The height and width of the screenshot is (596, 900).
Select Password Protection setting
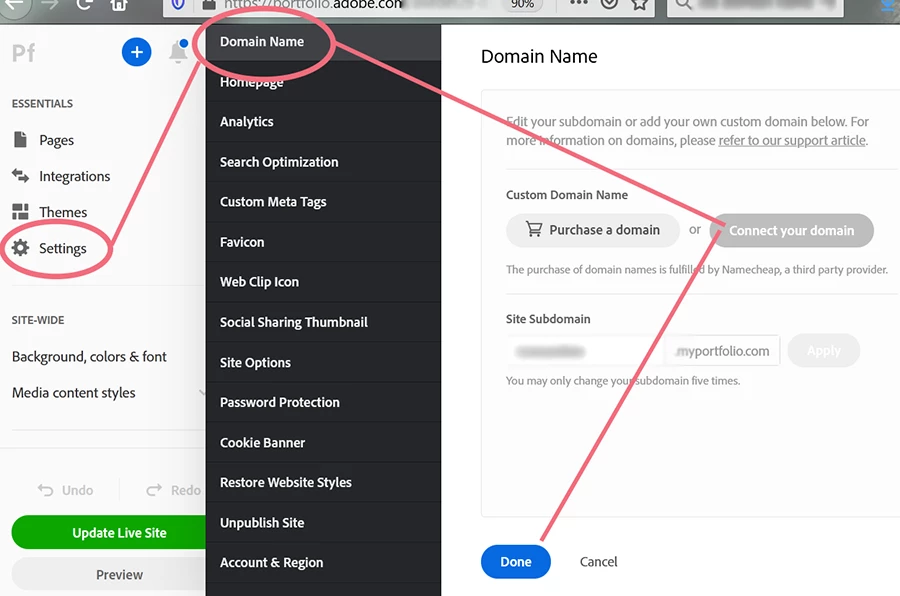pos(323,403)
